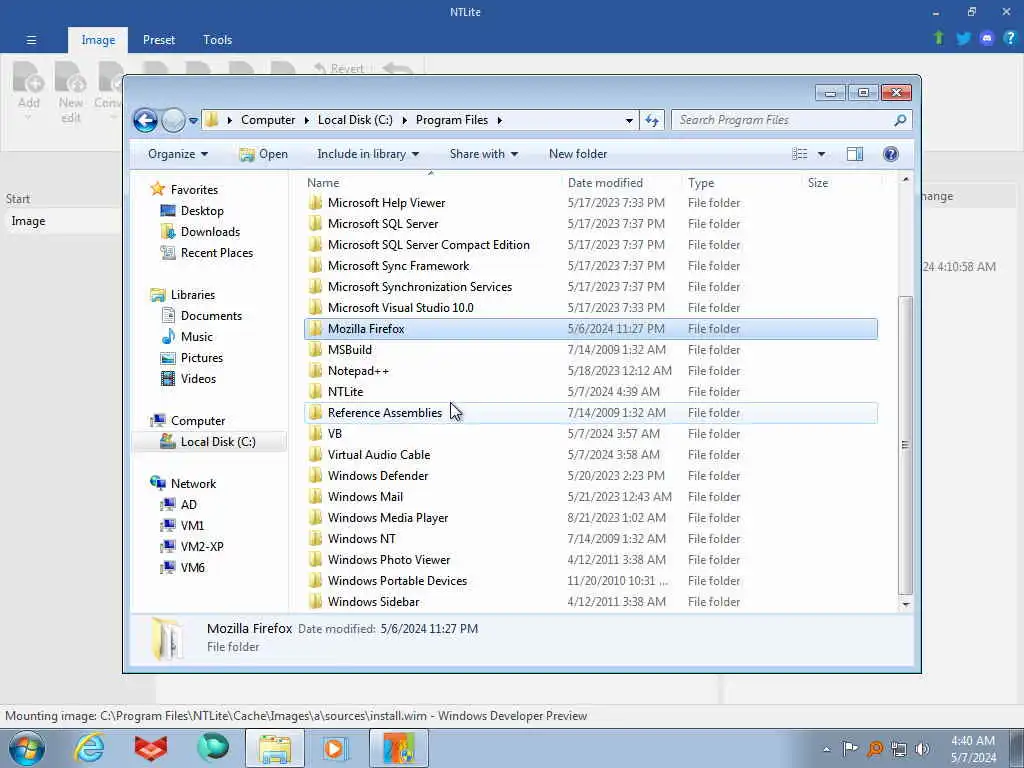Select the Microsoft Help Viewer folder icon
The height and width of the screenshot is (768, 1024).
pos(315,202)
